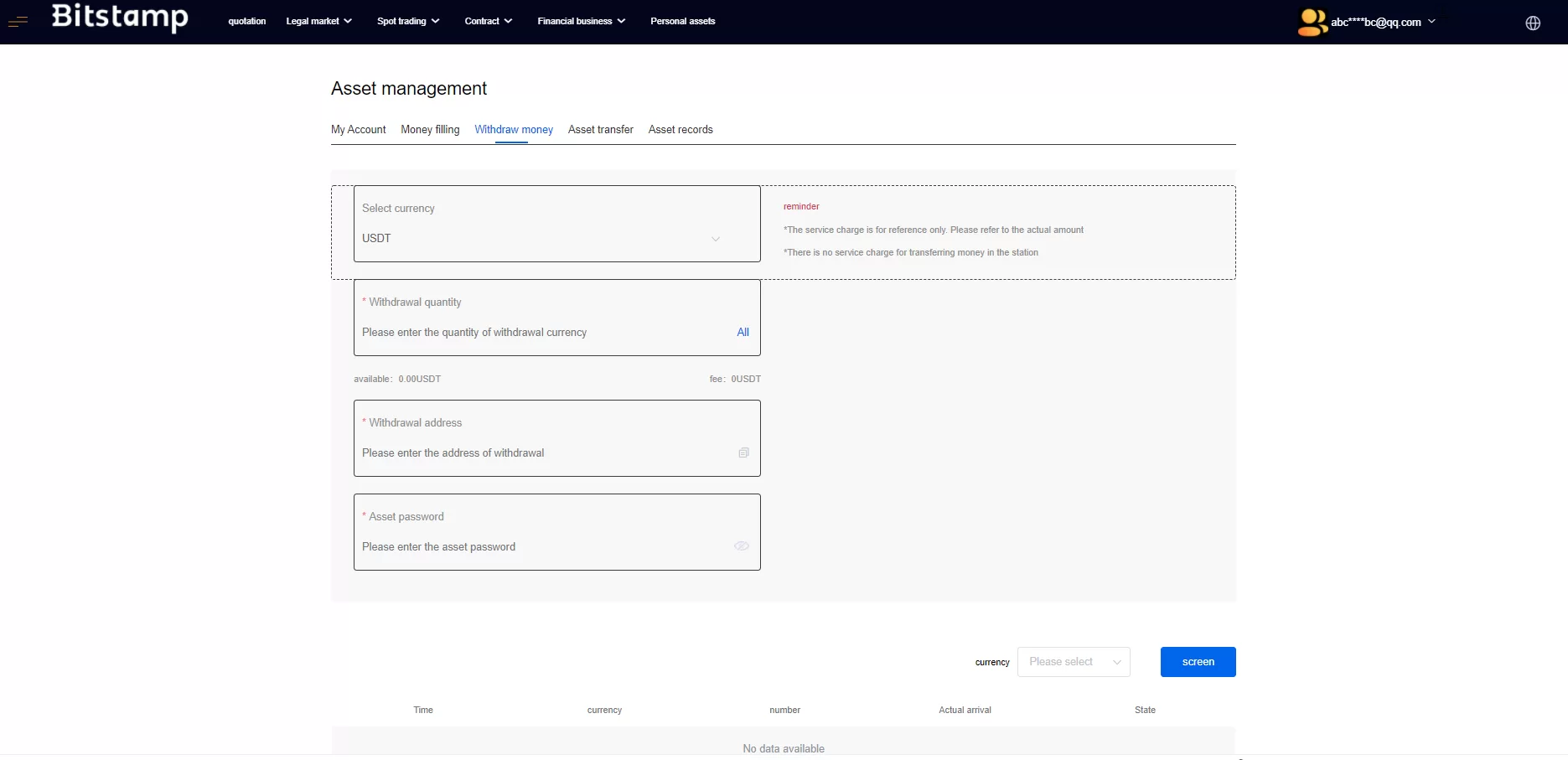Click the Actual arrival column header
Viewport: 1568px width, 760px height.
[965, 710]
